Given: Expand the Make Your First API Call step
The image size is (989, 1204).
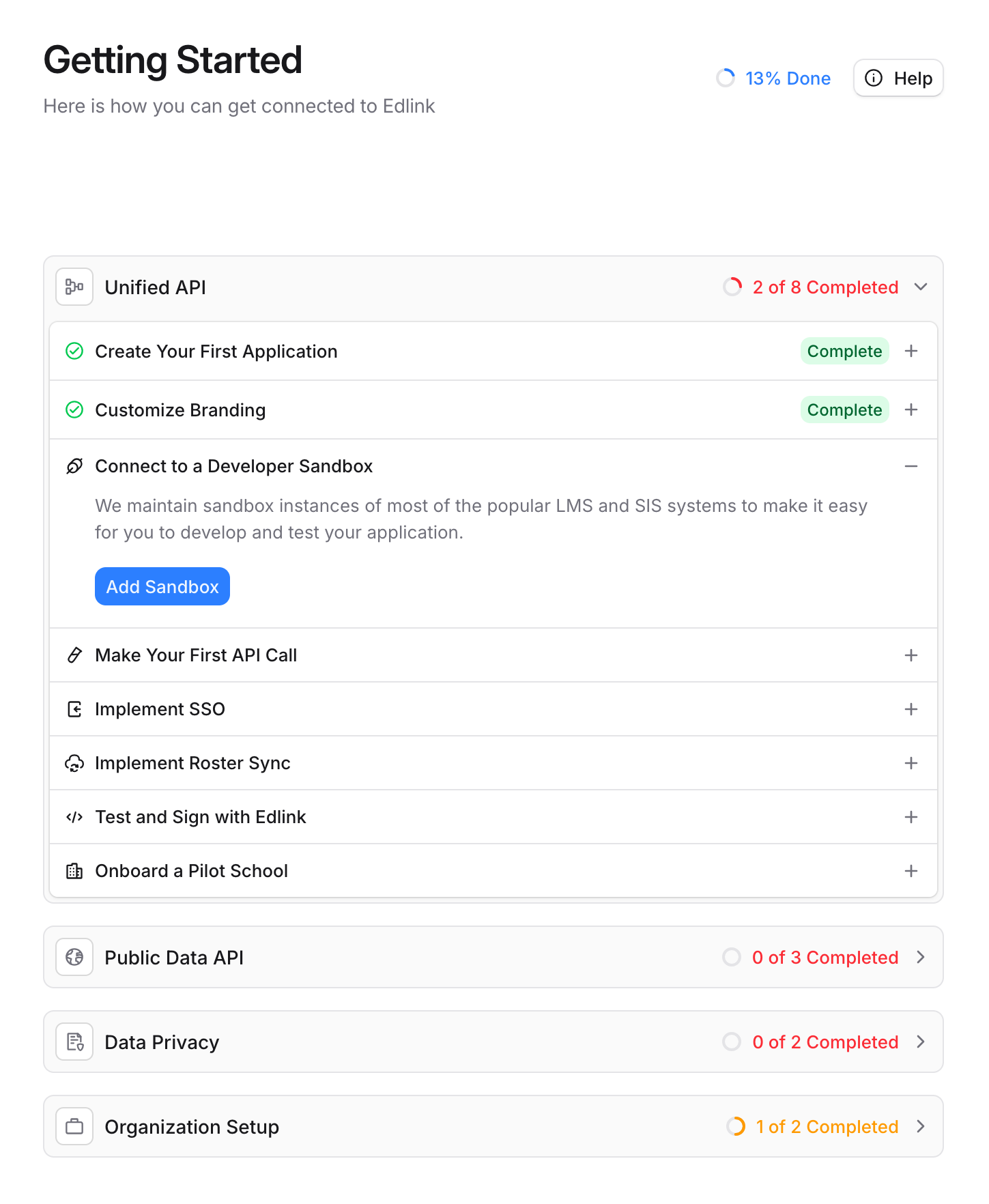Looking at the screenshot, I should pyautogui.click(x=911, y=655).
